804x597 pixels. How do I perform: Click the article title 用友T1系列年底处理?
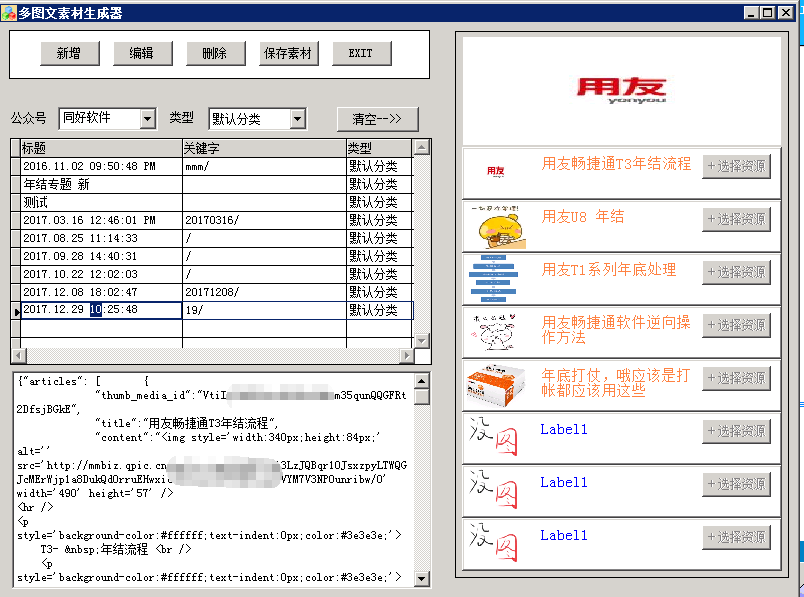[x=609, y=270]
